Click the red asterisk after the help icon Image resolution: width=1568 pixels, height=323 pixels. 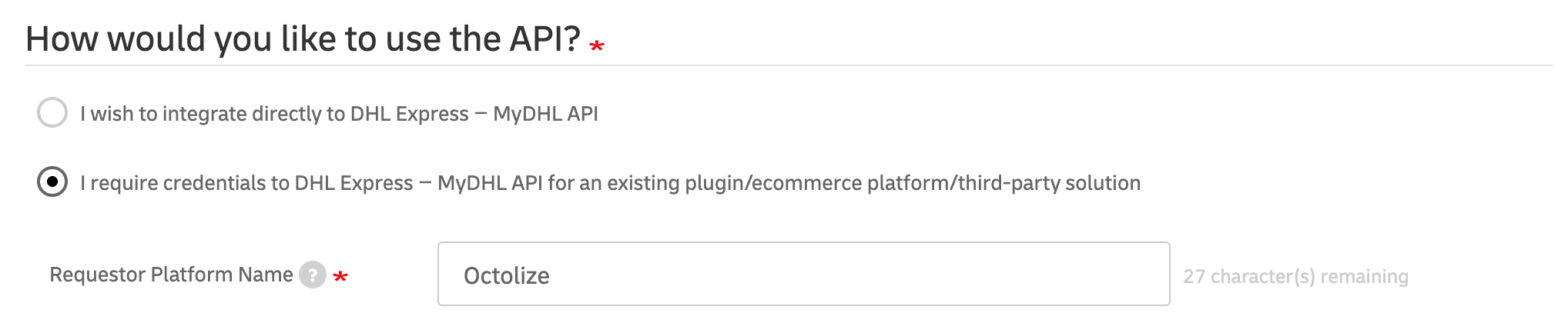[x=340, y=276]
